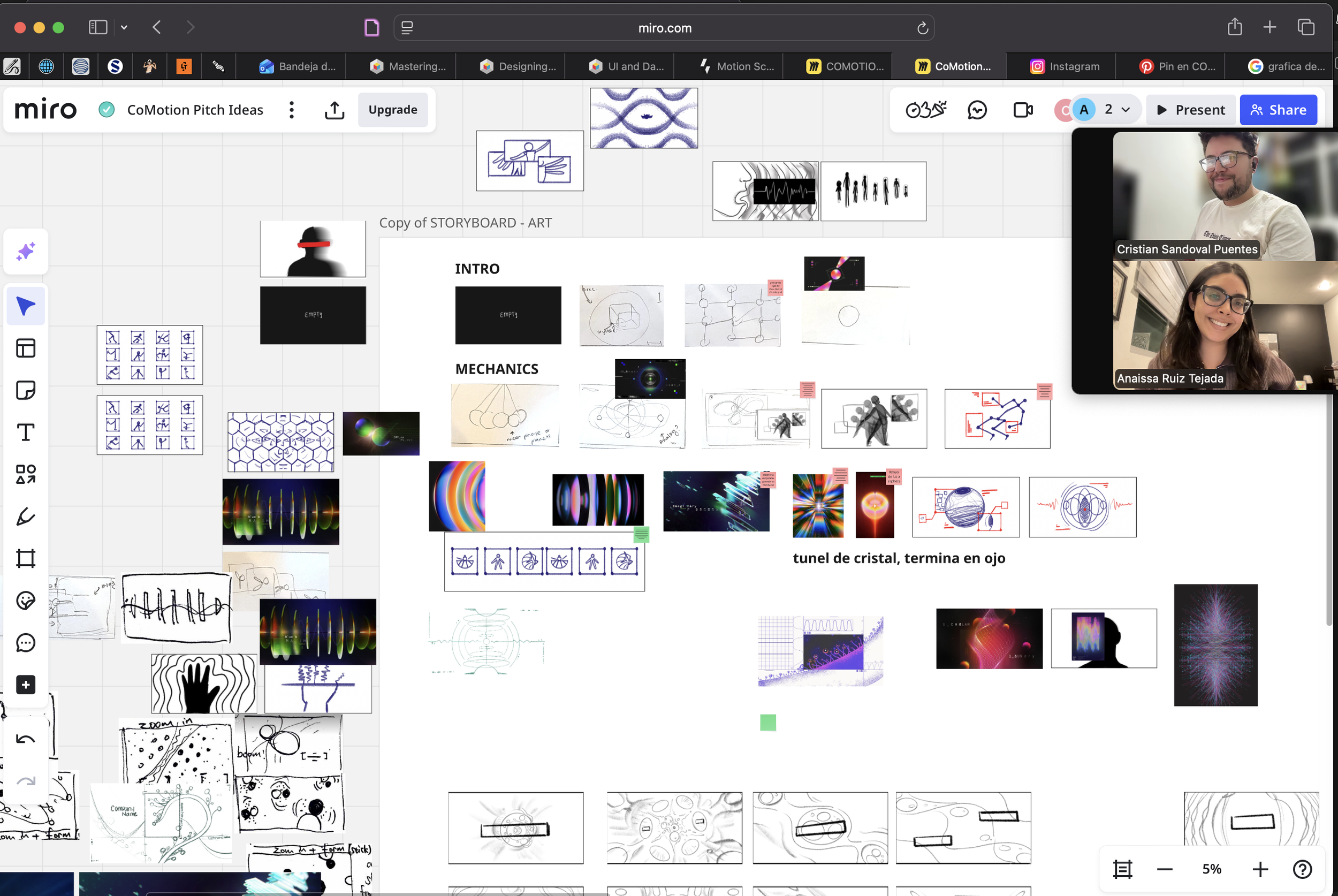Select the Text tool
This screenshot has width=1338, height=896.
click(26, 432)
